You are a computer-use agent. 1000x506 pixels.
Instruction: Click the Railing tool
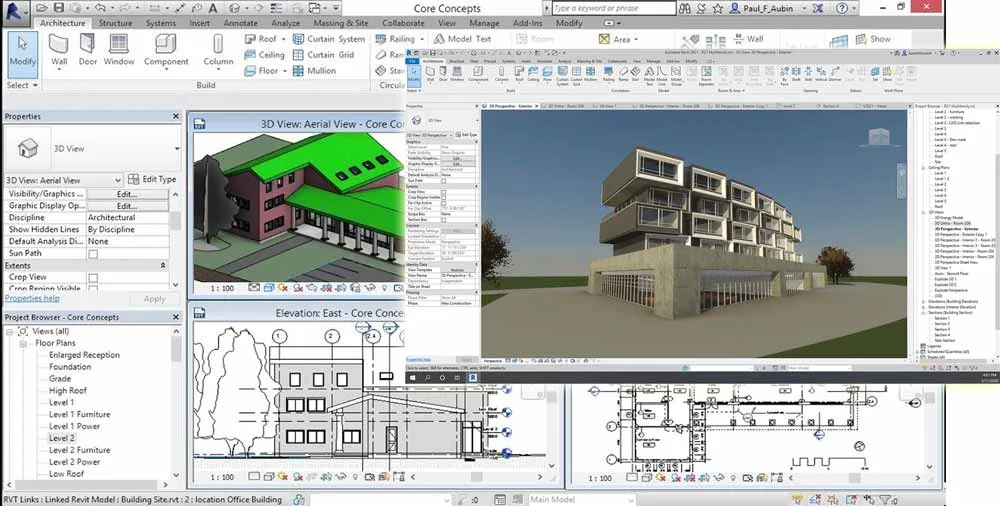click(x=395, y=39)
